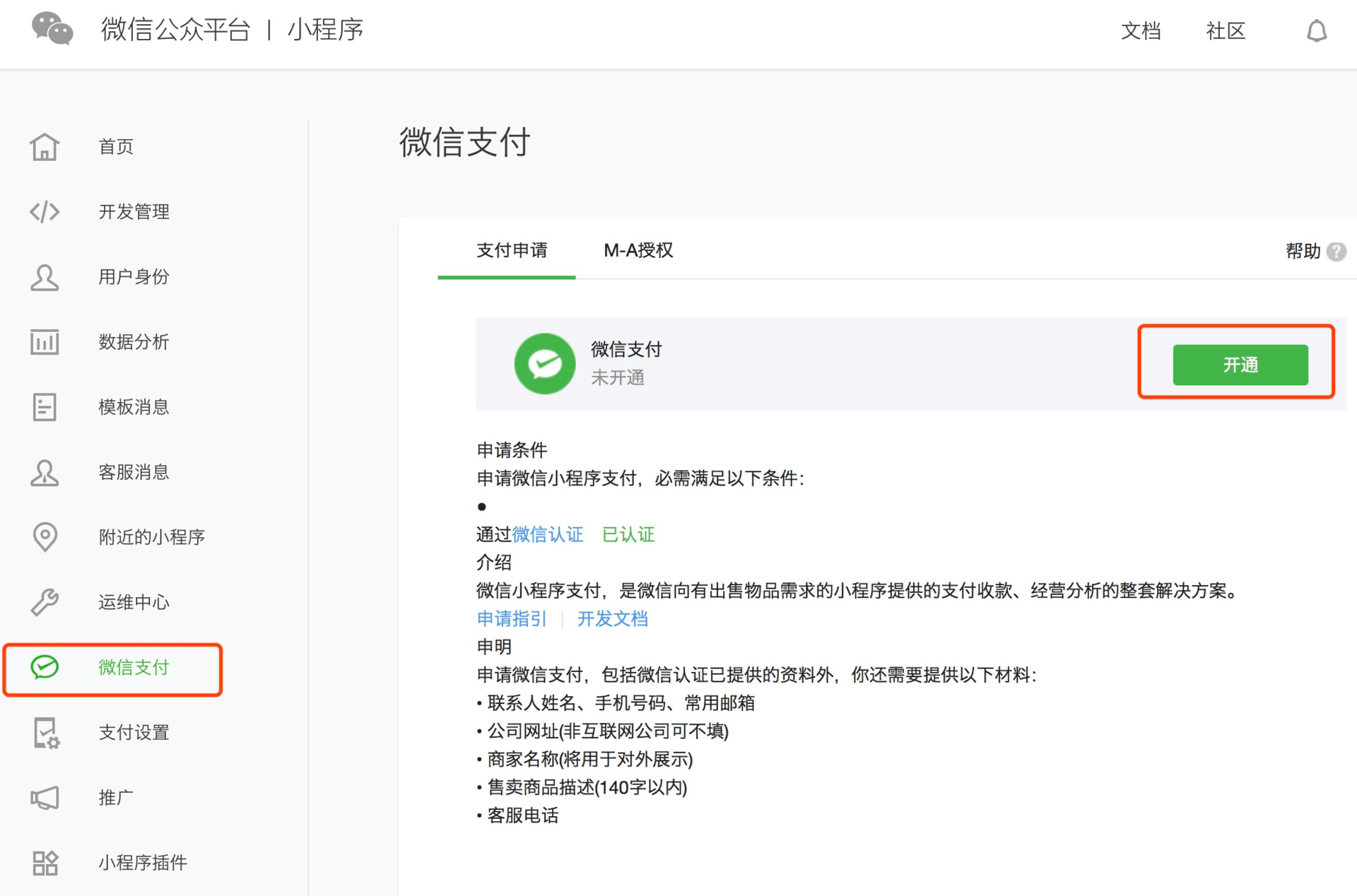
Task: Open the 申请指引 link
Action: (x=512, y=619)
